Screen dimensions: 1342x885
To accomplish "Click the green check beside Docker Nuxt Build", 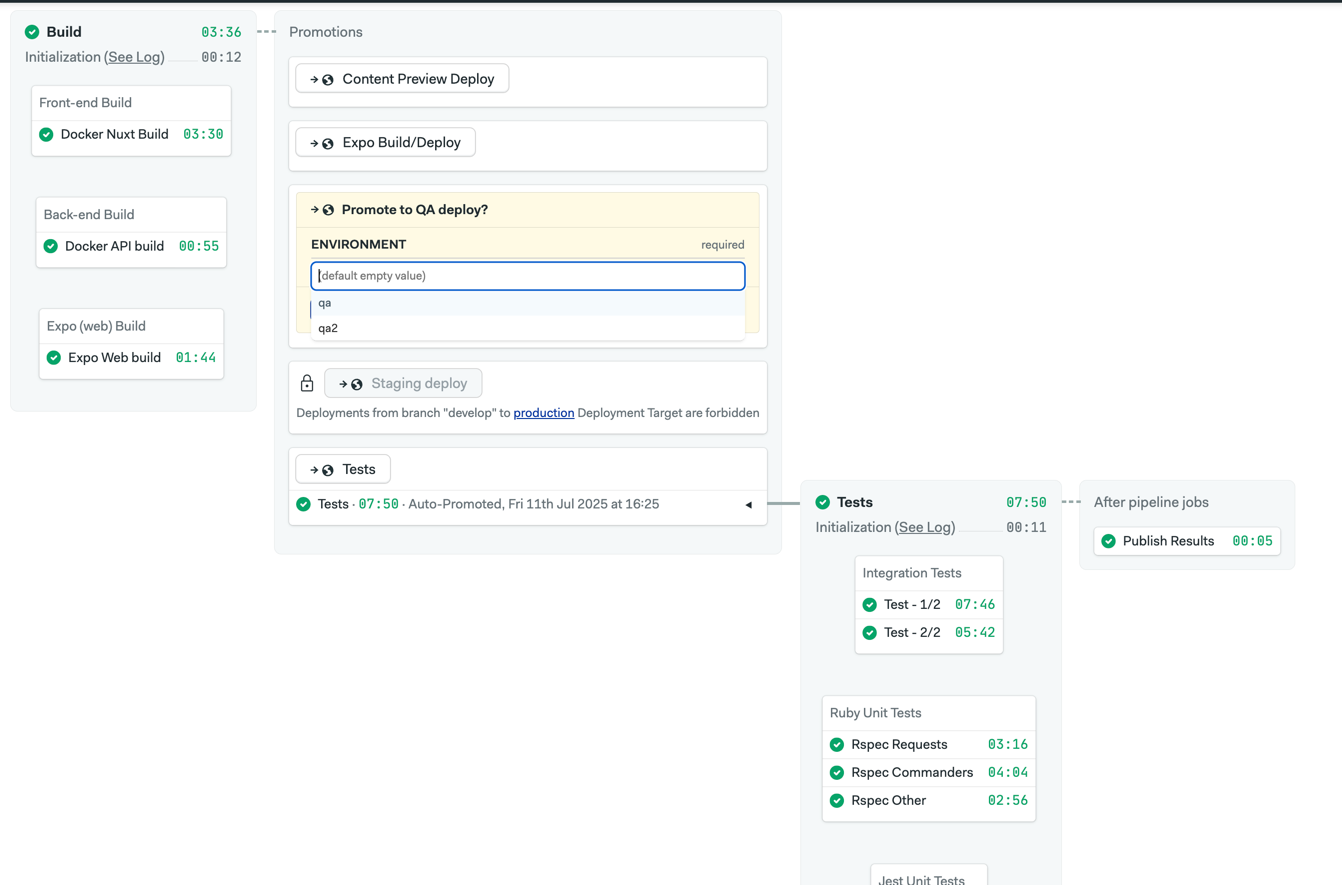I will click(46, 134).
